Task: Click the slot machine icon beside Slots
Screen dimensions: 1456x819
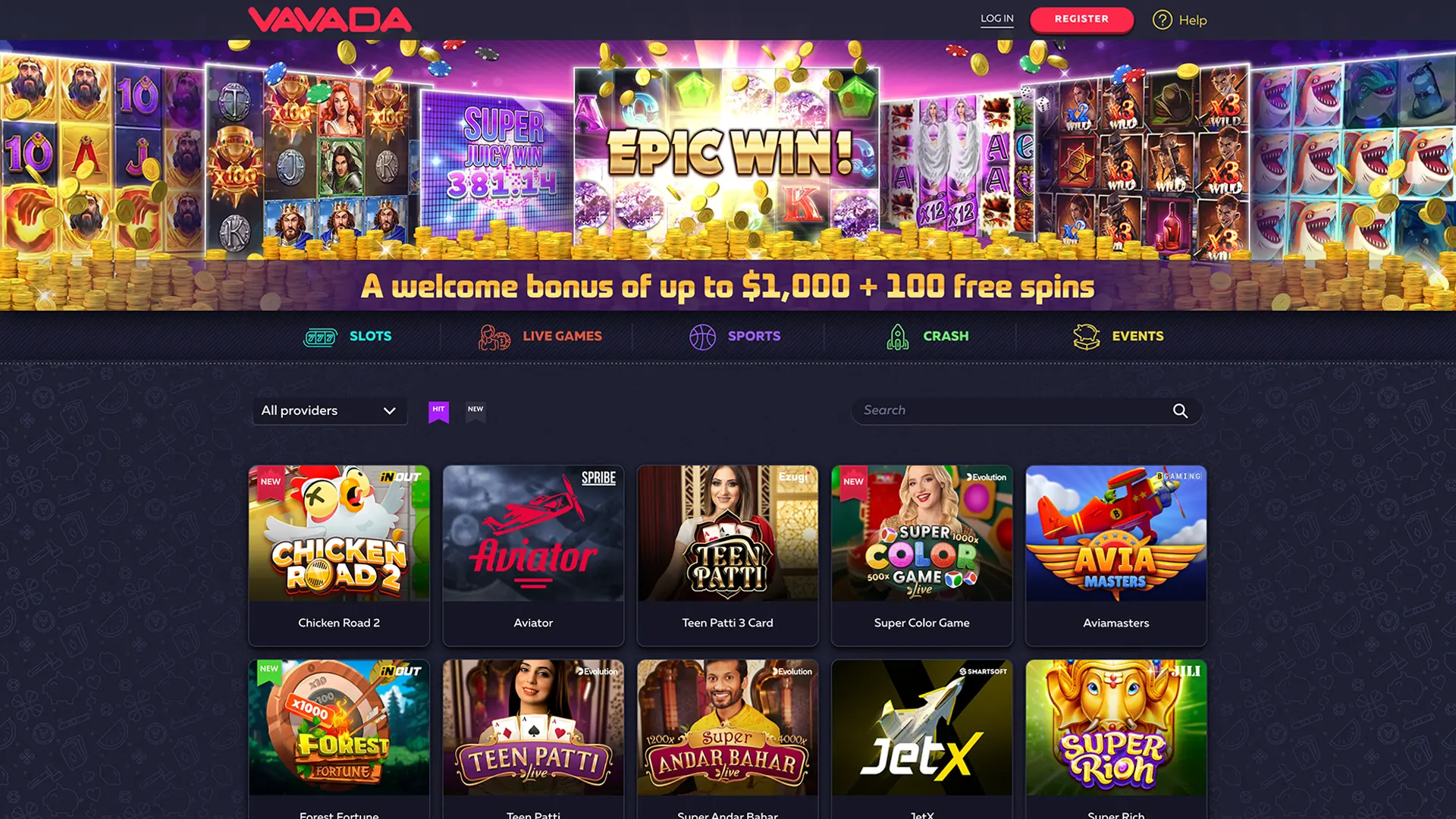Action: 319,337
